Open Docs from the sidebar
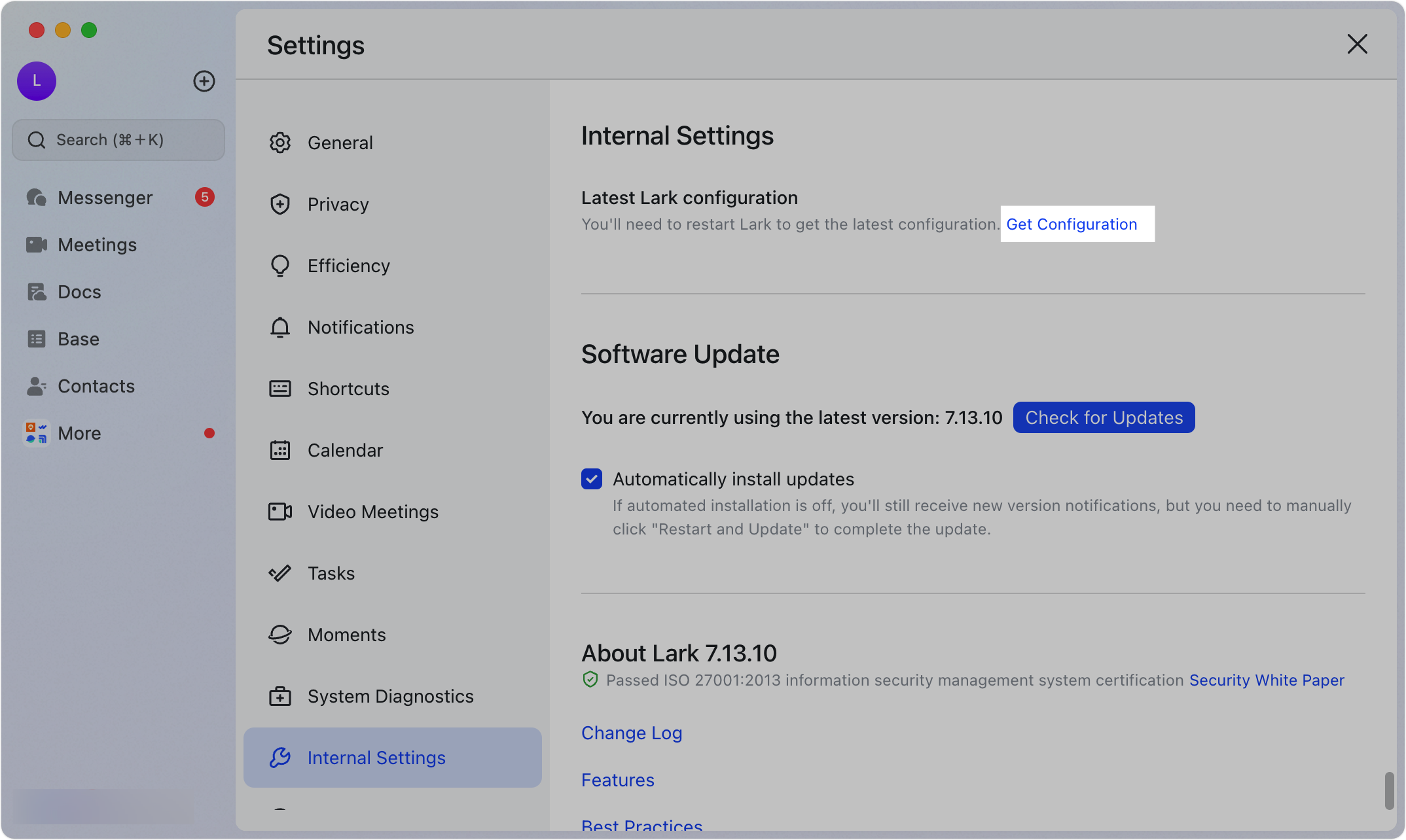 click(x=79, y=291)
